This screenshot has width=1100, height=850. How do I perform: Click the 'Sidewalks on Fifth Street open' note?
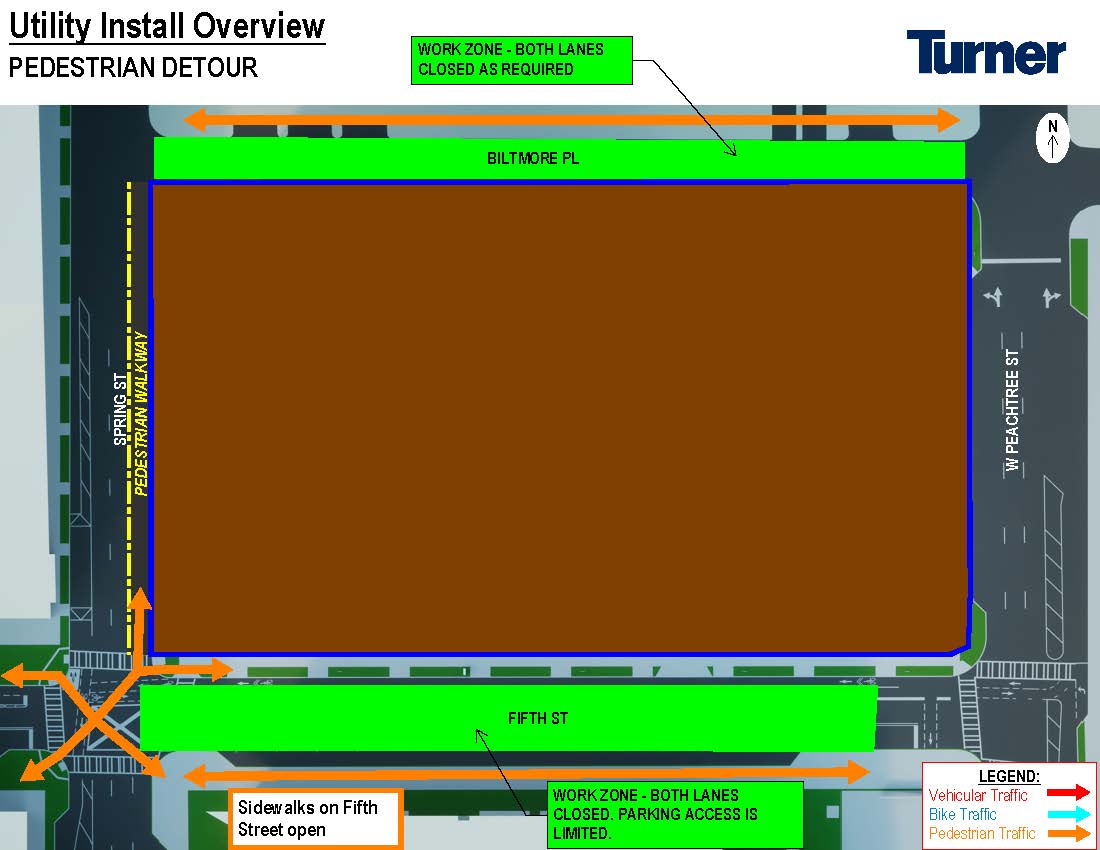tap(316, 818)
